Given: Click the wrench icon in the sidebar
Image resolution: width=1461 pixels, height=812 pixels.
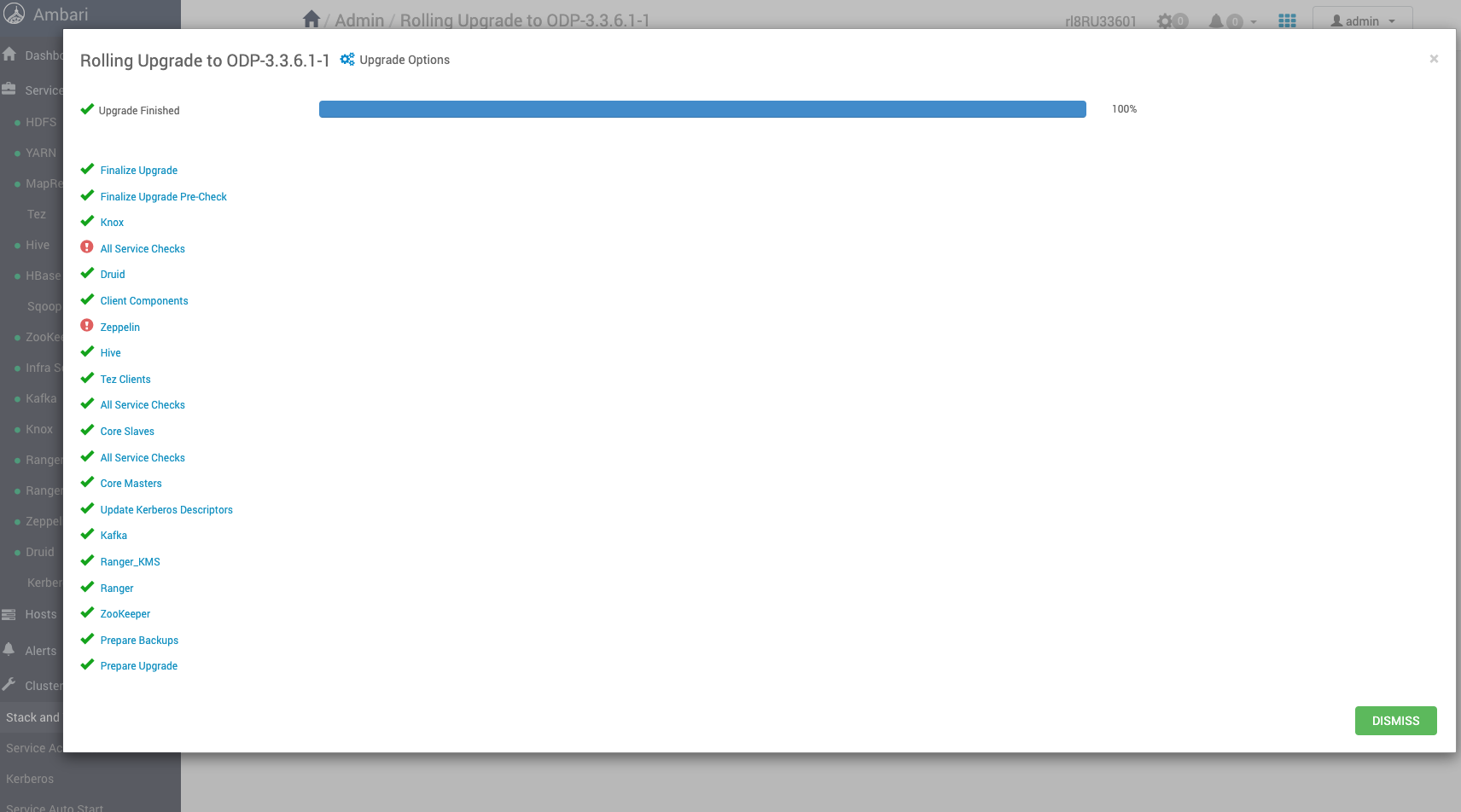Looking at the screenshot, I should (x=9, y=685).
